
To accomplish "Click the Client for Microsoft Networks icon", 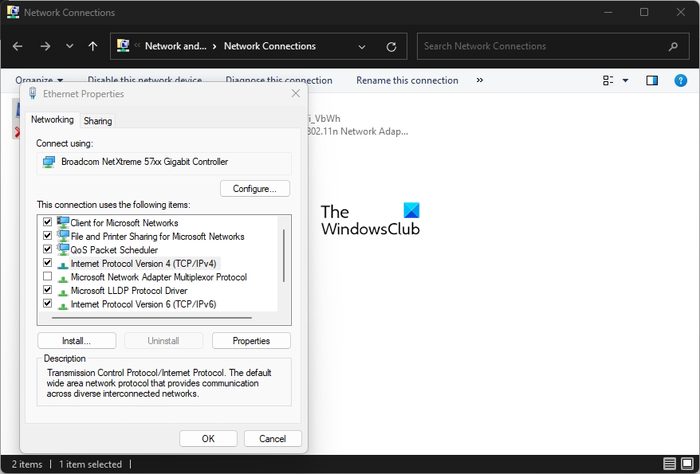I will pyautogui.click(x=63, y=222).
